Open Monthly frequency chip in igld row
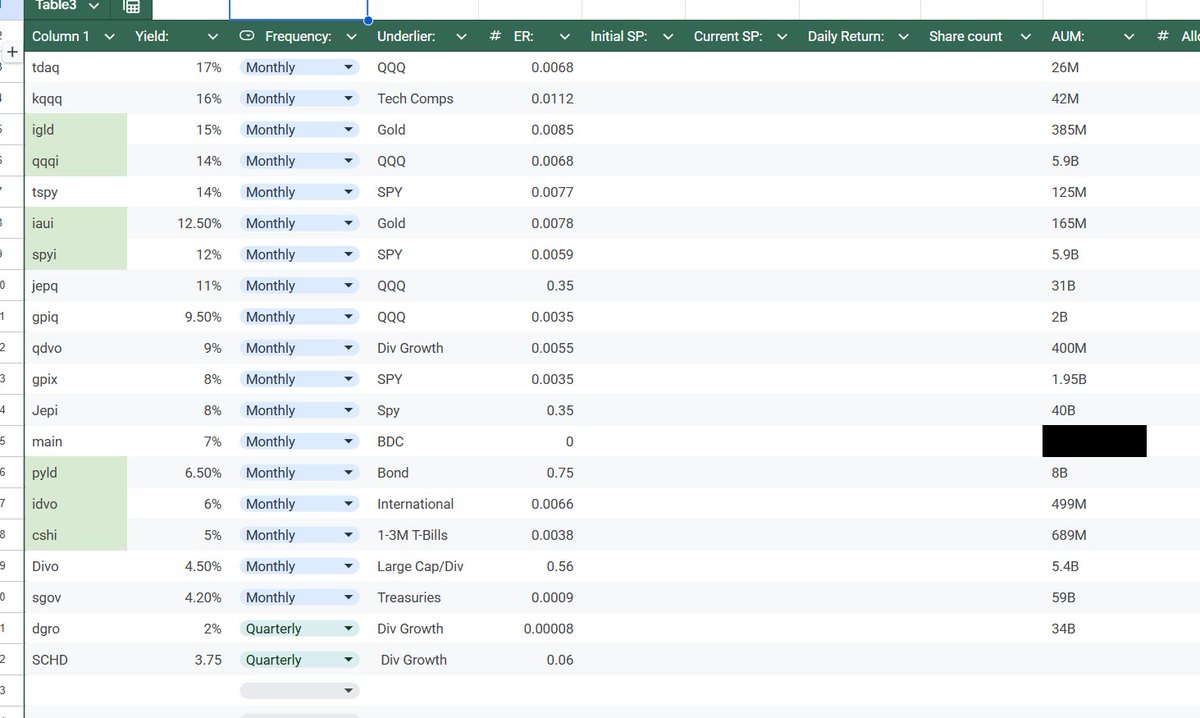The height and width of the screenshot is (718, 1200). coord(299,130)
